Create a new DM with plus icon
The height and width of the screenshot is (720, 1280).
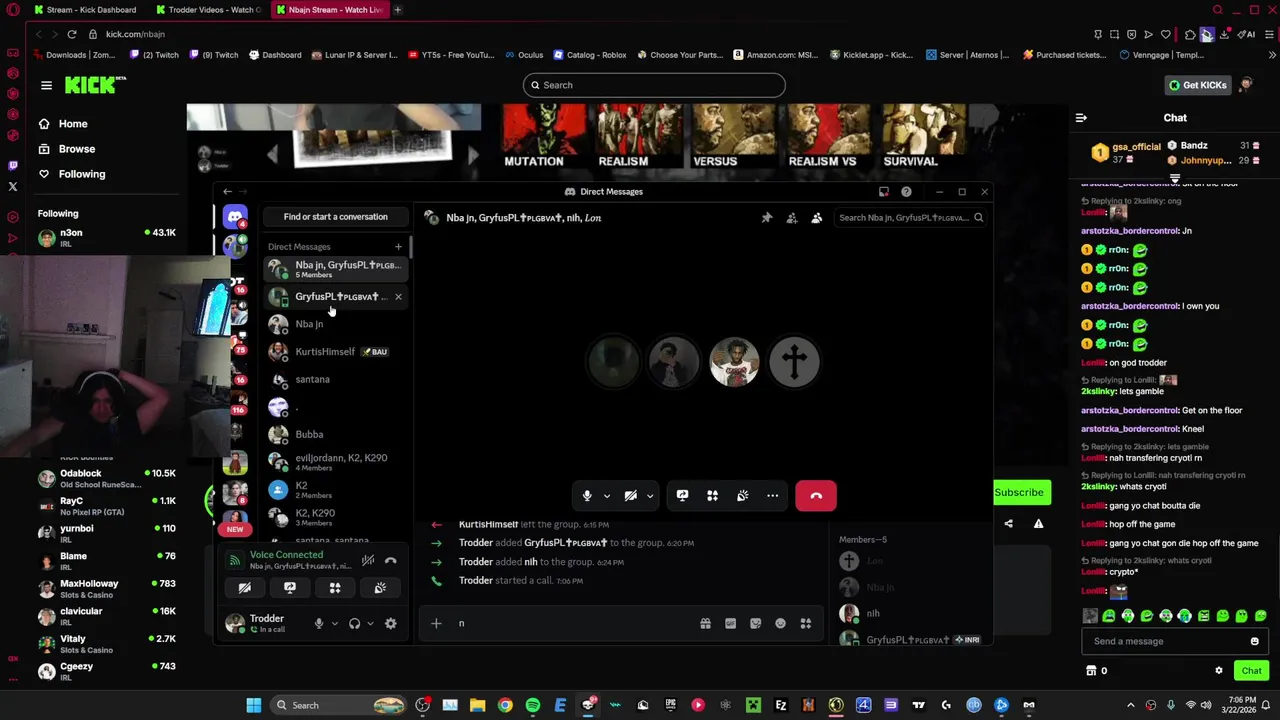click(x=398, y=247)
